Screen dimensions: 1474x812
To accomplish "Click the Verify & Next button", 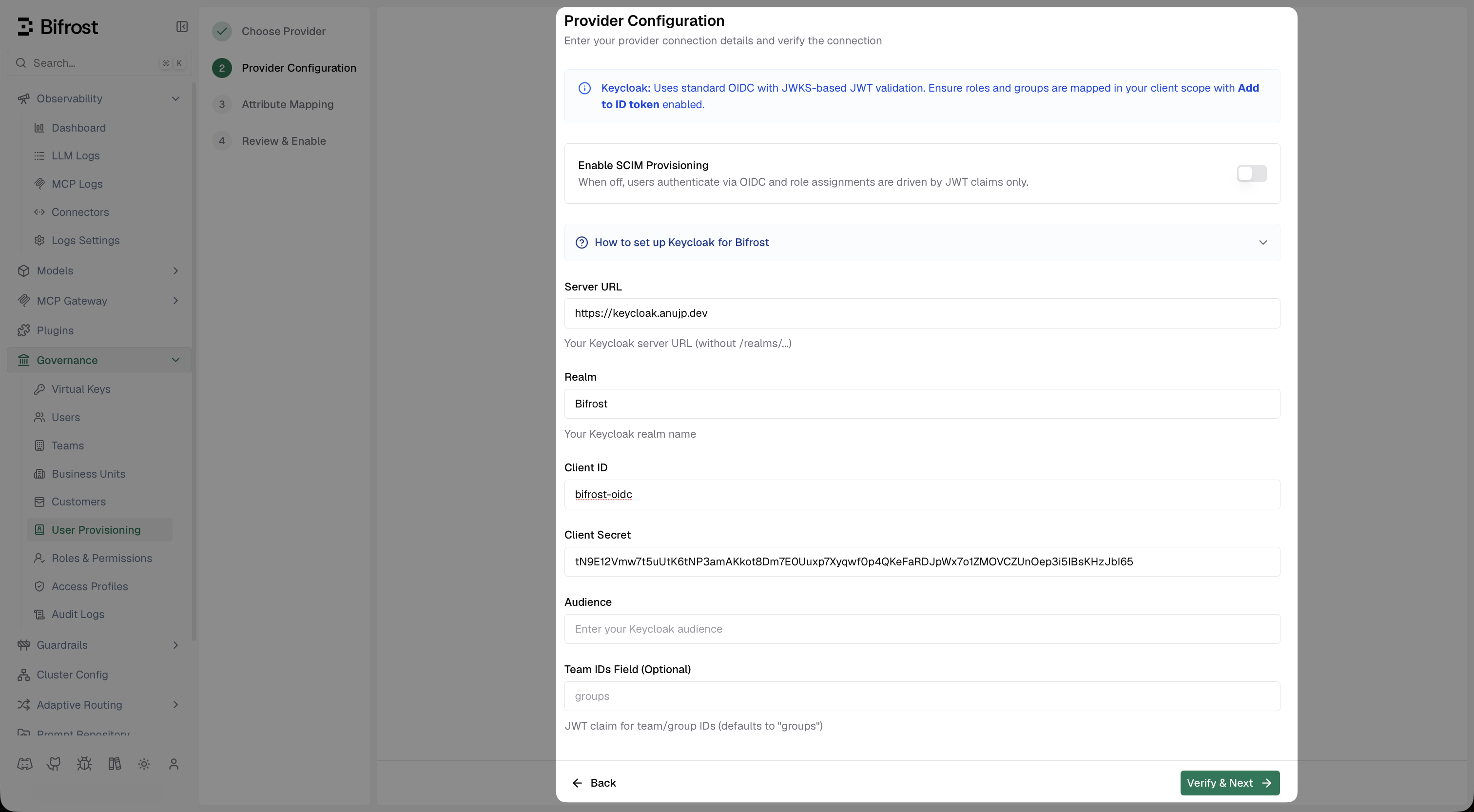I will tap(1230, 783).
